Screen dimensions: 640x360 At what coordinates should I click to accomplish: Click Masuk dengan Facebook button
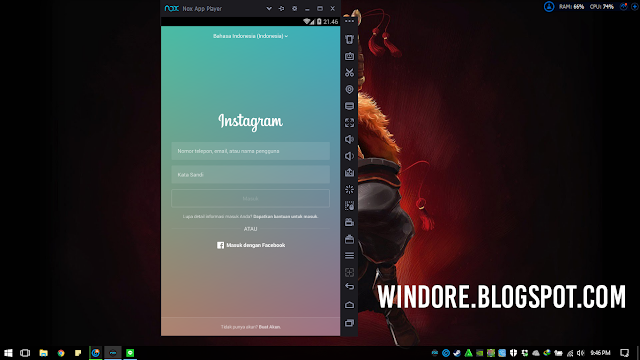pyautogui.click(x=251, y=245)
